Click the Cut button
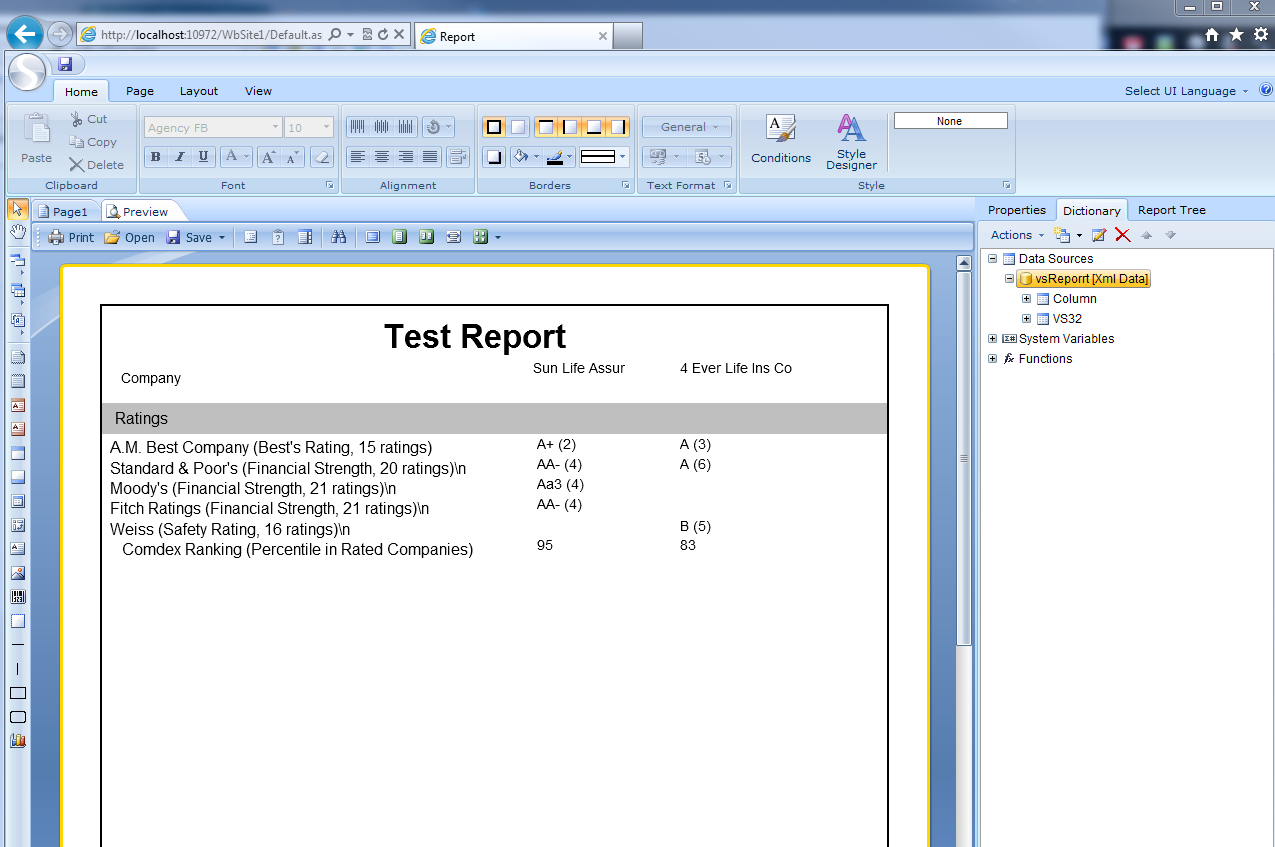 tap(88, 119)
